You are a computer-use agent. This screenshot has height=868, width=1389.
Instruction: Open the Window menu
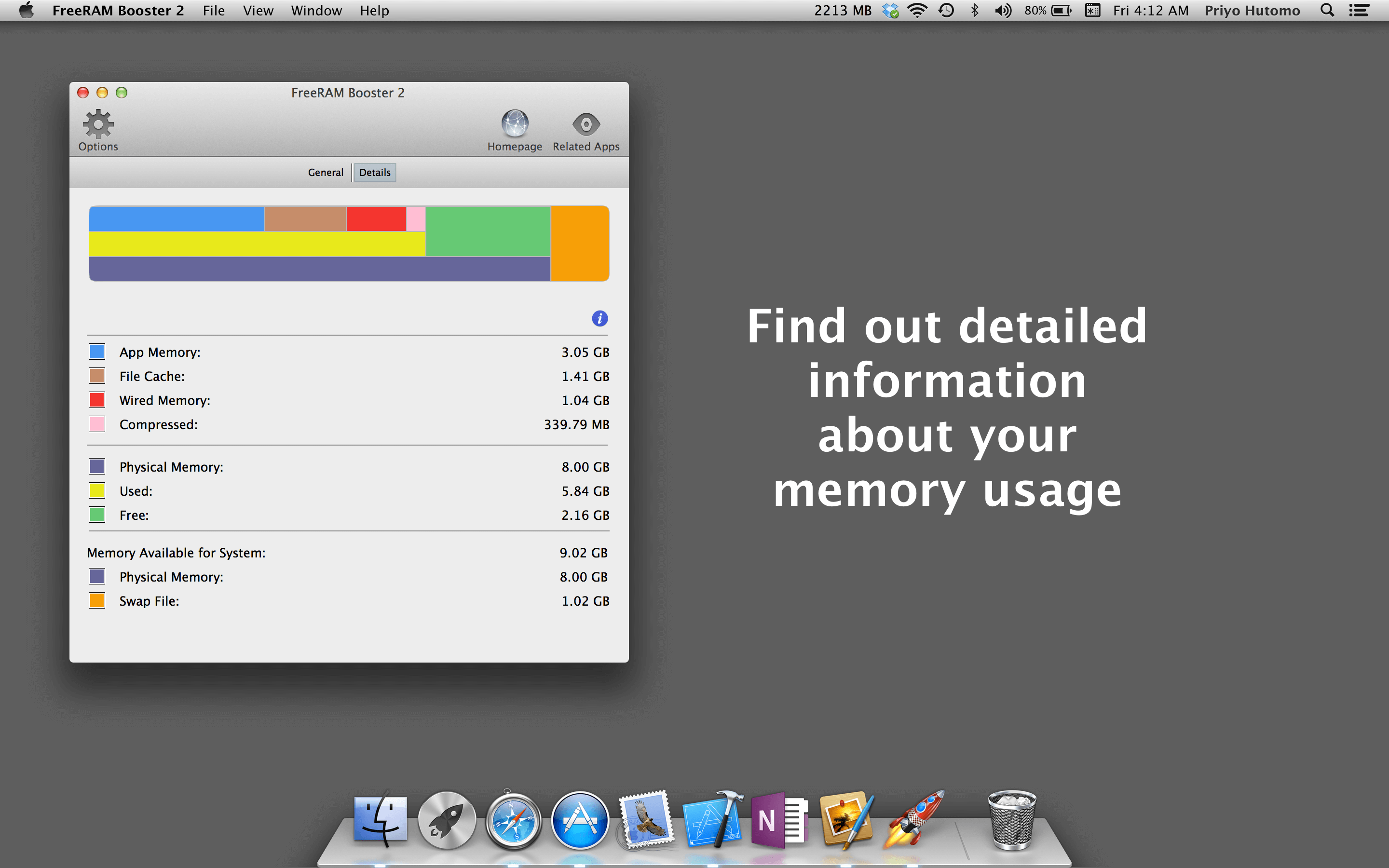click(316, 10)
